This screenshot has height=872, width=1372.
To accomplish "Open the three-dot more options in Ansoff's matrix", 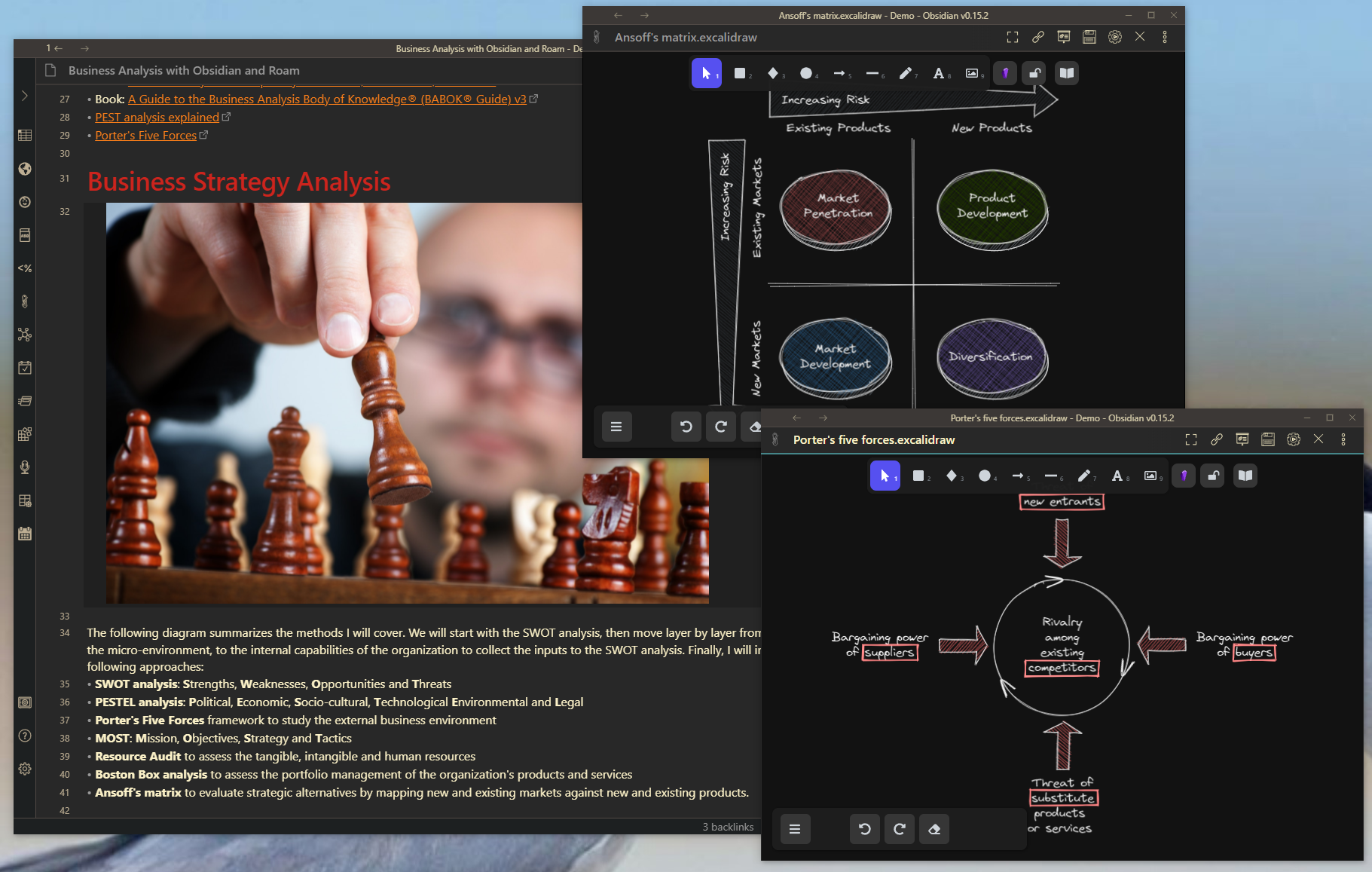I will [1165, 37].
